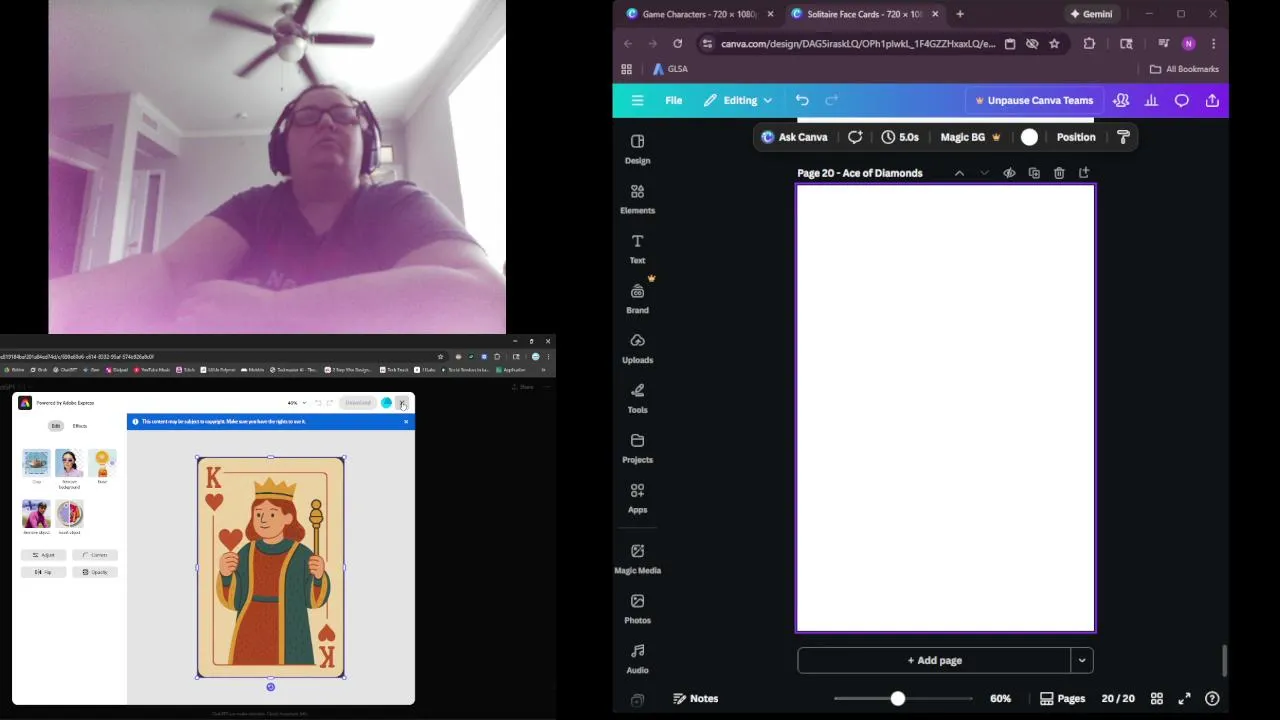Click the Canva address bar URL

coord(858,44)
